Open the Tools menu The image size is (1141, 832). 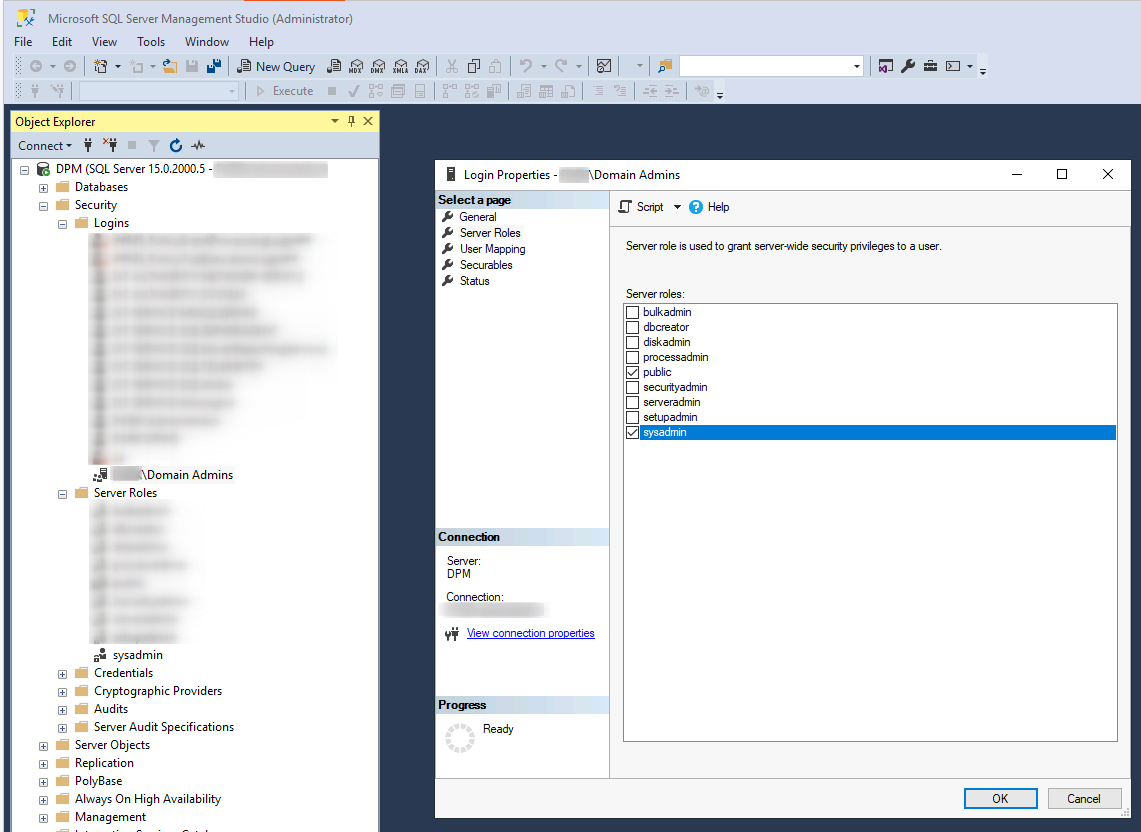pyautogui.click(x=151, y=41)
